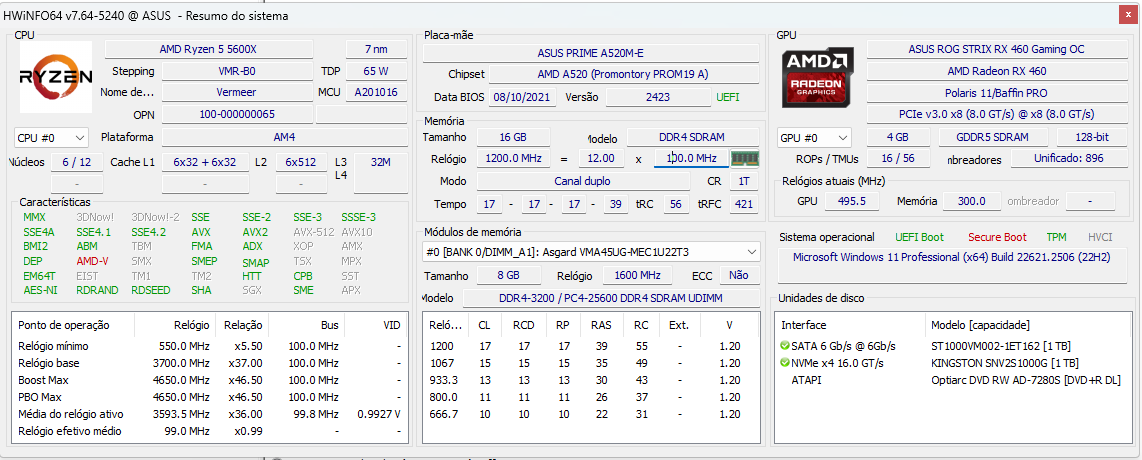Click the AMD Radeon Graphics logo
This screenshot has height=460, width=1142.
pos(816,79)
